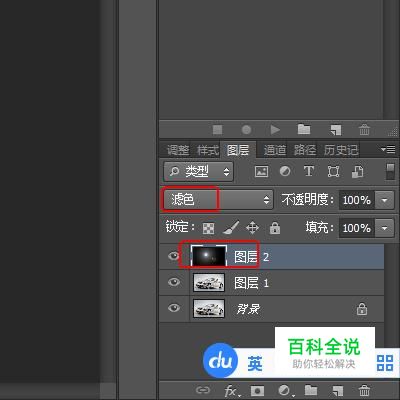Click the 填充 value field

357,228
